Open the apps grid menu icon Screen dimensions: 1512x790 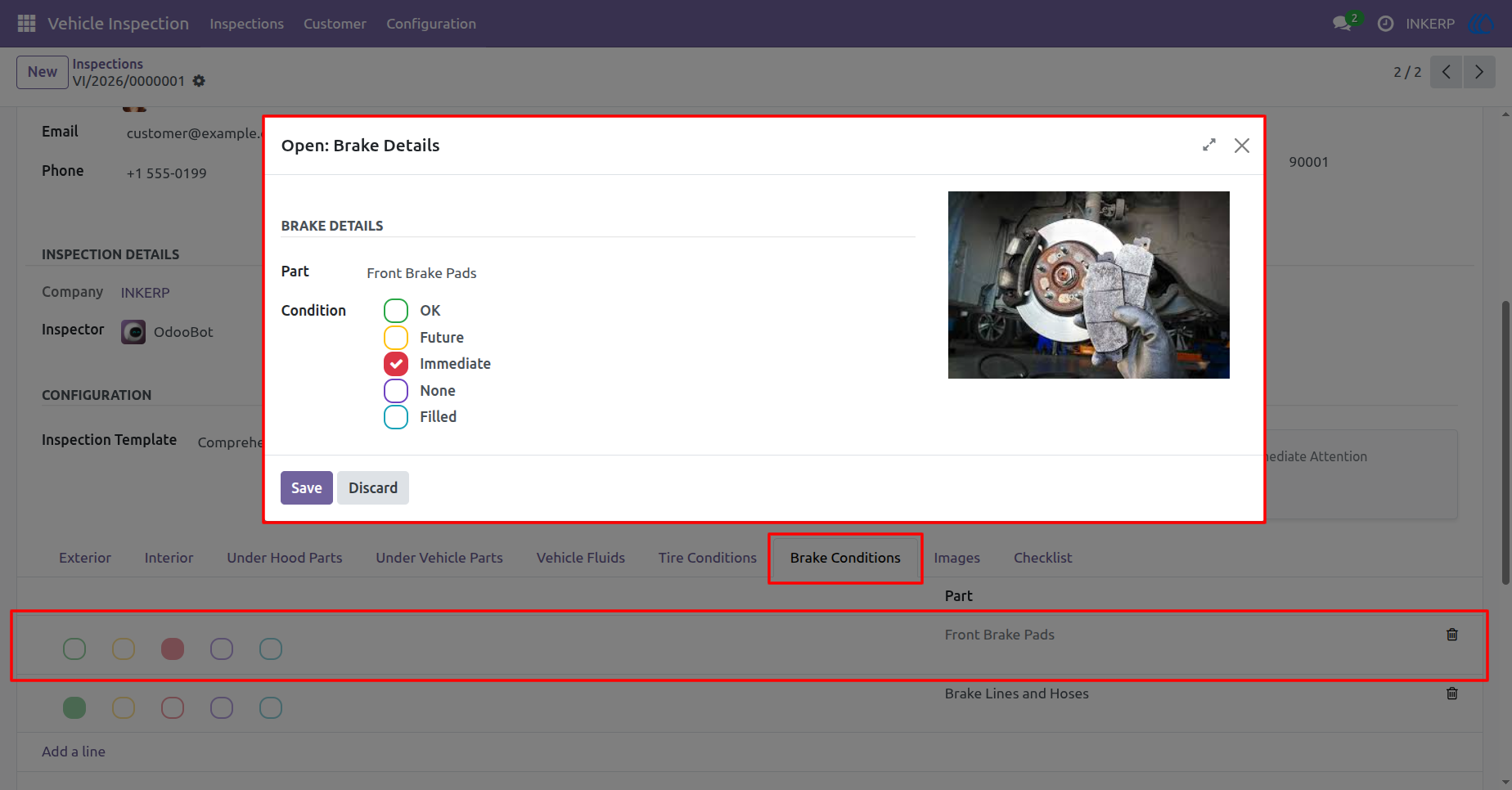pyautogui.click(x=26, y=24)
